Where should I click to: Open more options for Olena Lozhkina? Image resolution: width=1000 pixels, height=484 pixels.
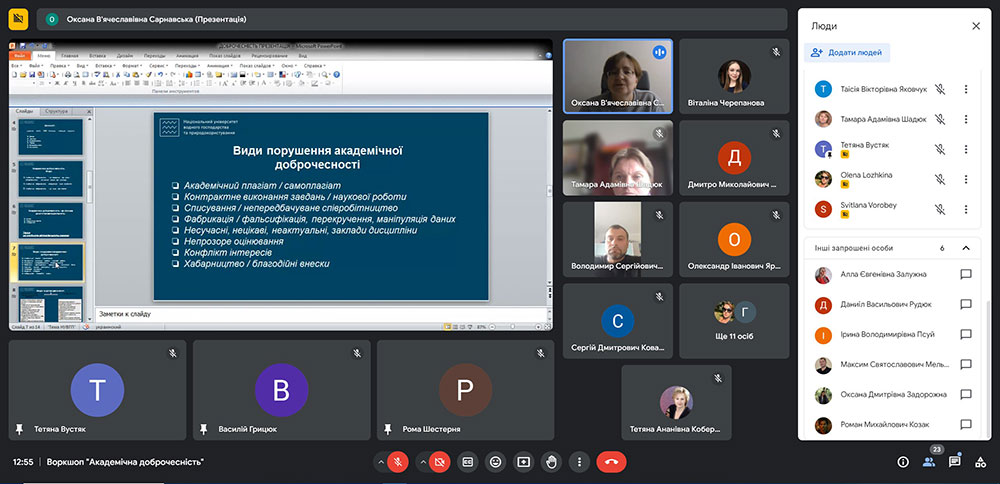tap(966, 180)
